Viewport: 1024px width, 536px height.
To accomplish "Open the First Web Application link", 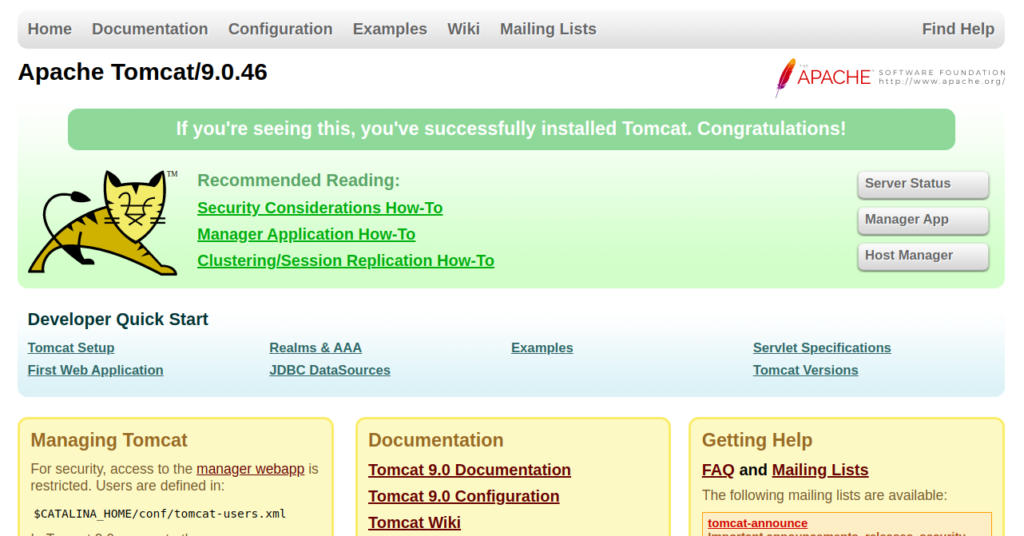I will 95,370.
